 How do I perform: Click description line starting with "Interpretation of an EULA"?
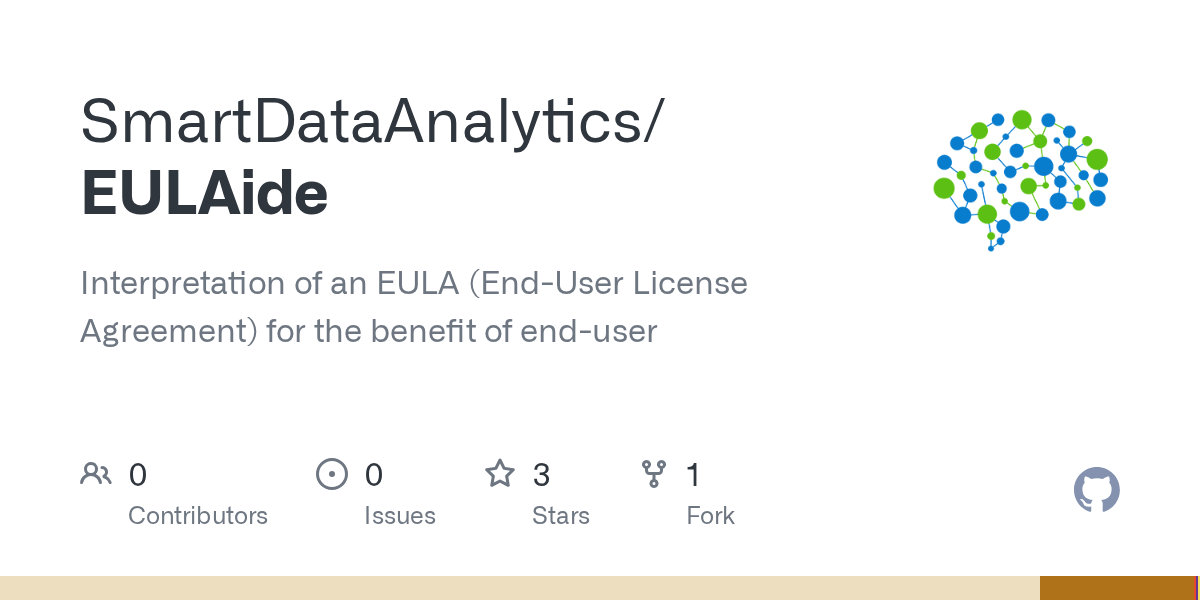414,284
